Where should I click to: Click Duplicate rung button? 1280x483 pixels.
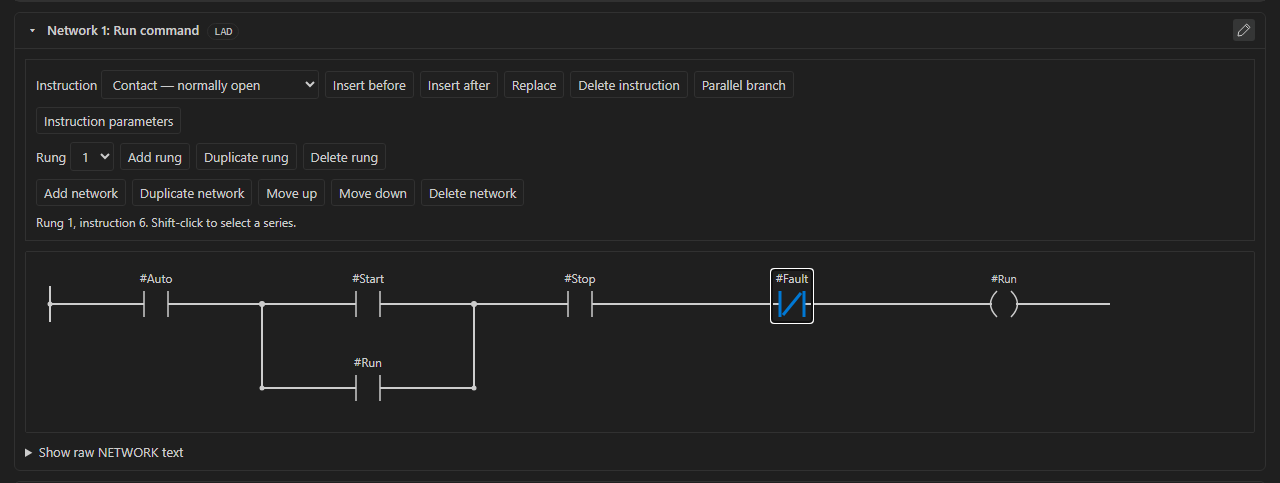click(x=246, y=157)
